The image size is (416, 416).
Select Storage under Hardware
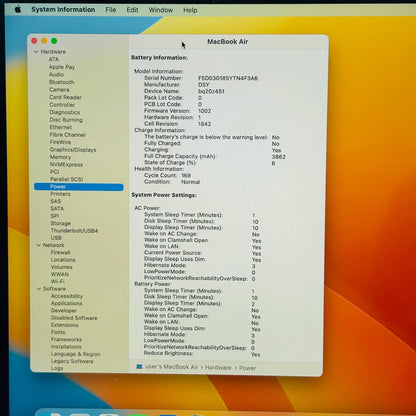point(61,223)
